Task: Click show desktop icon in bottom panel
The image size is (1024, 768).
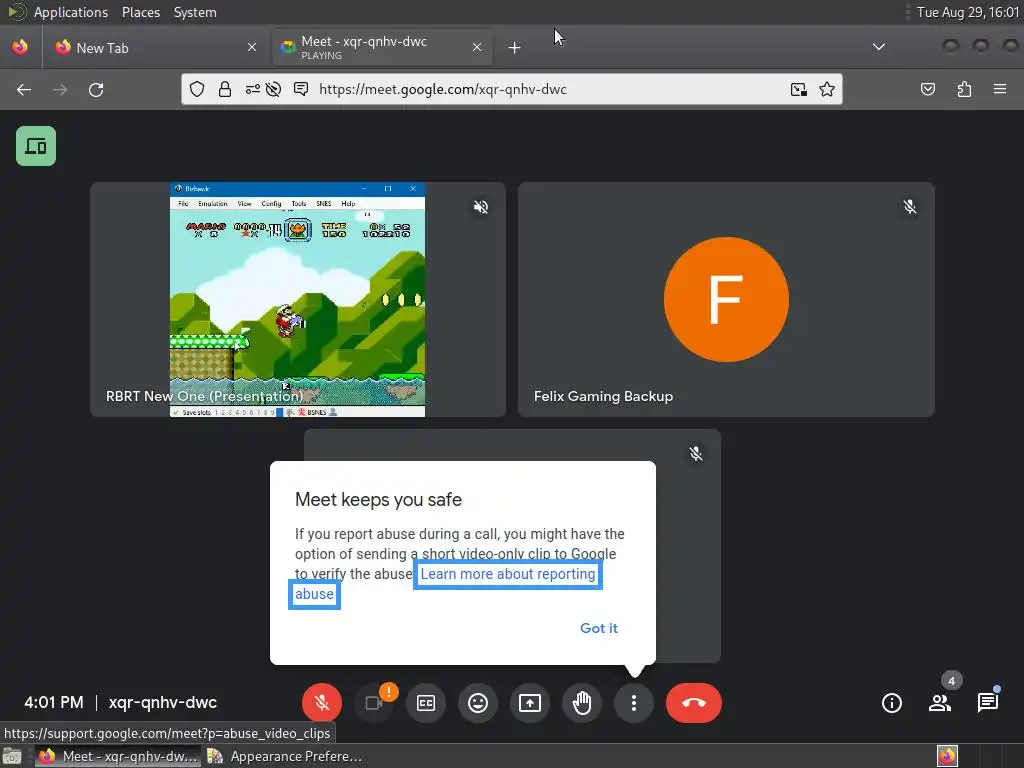Action: [x=12, y=756]
